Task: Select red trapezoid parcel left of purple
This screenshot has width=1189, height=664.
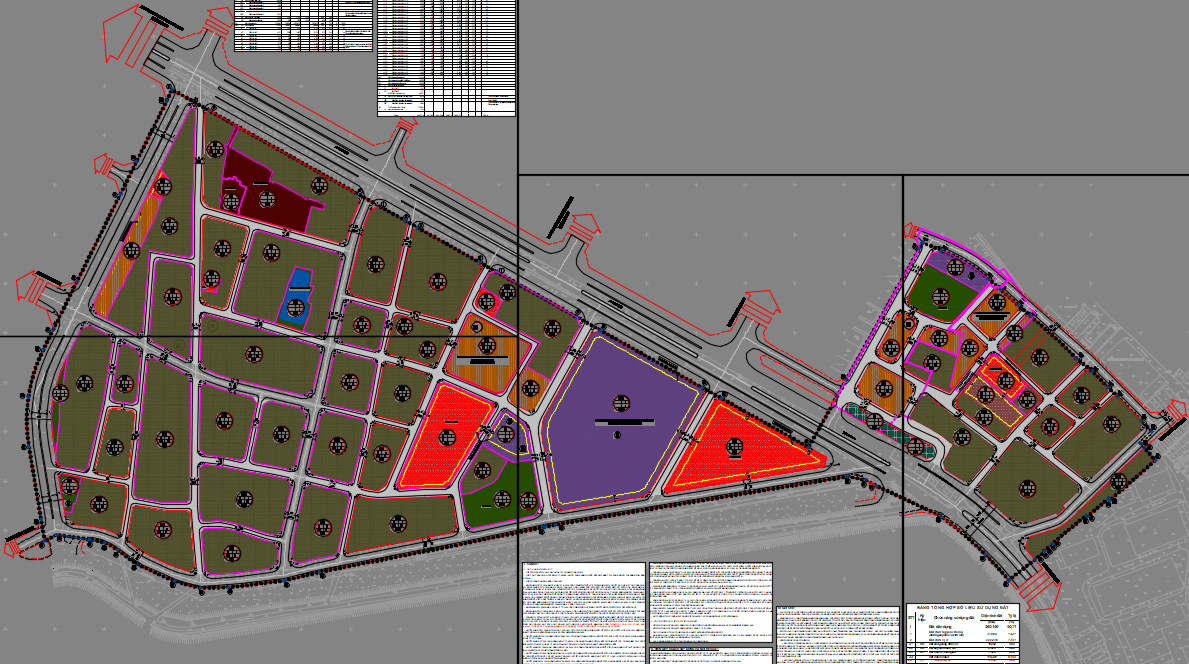Action: point(443,437)
